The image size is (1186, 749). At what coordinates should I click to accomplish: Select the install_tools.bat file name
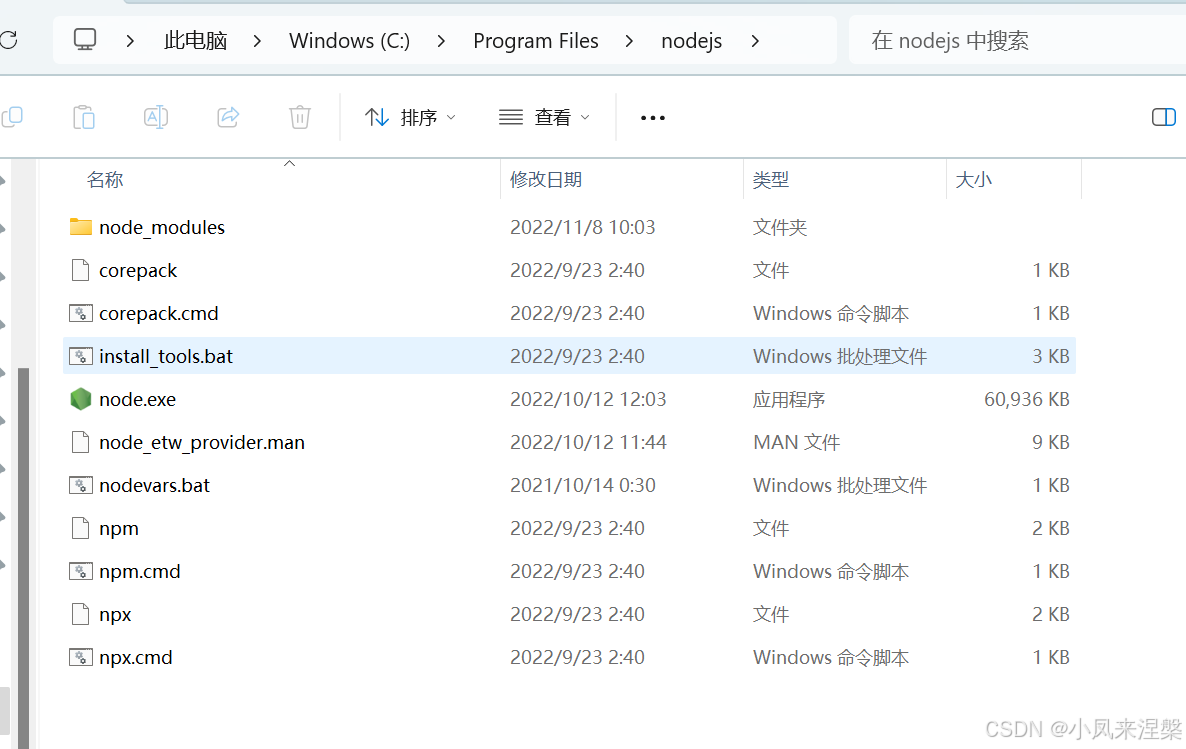coord(166,356)
